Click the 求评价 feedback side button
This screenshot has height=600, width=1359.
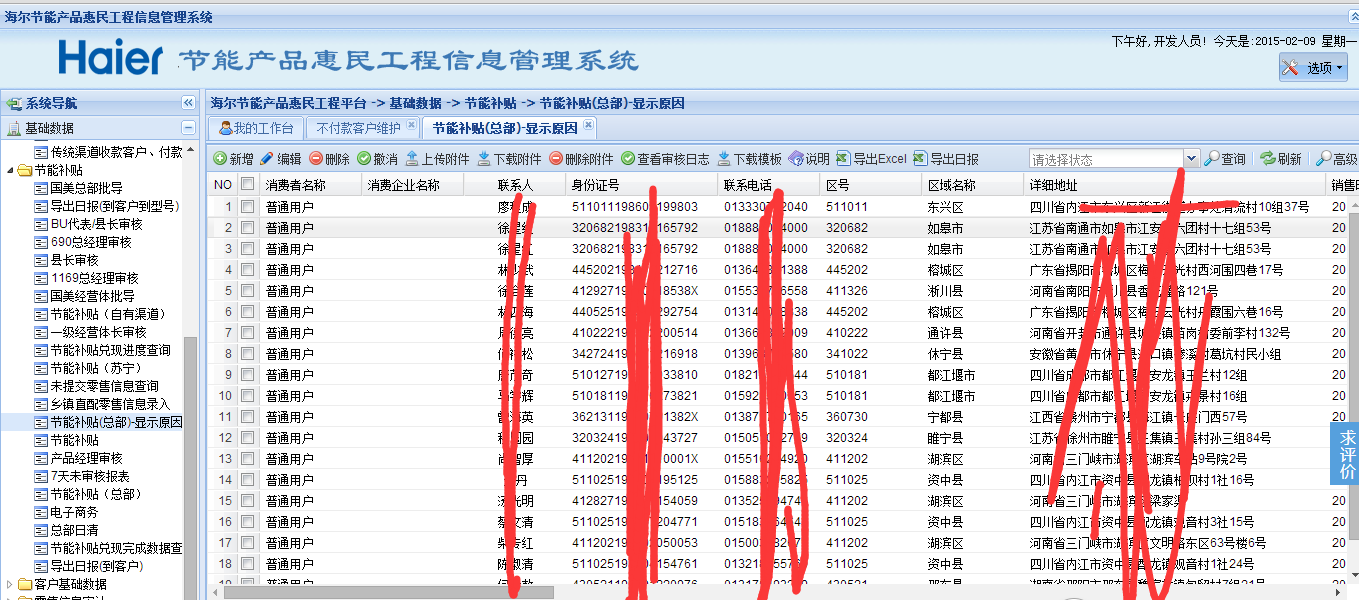point(1347,453)
